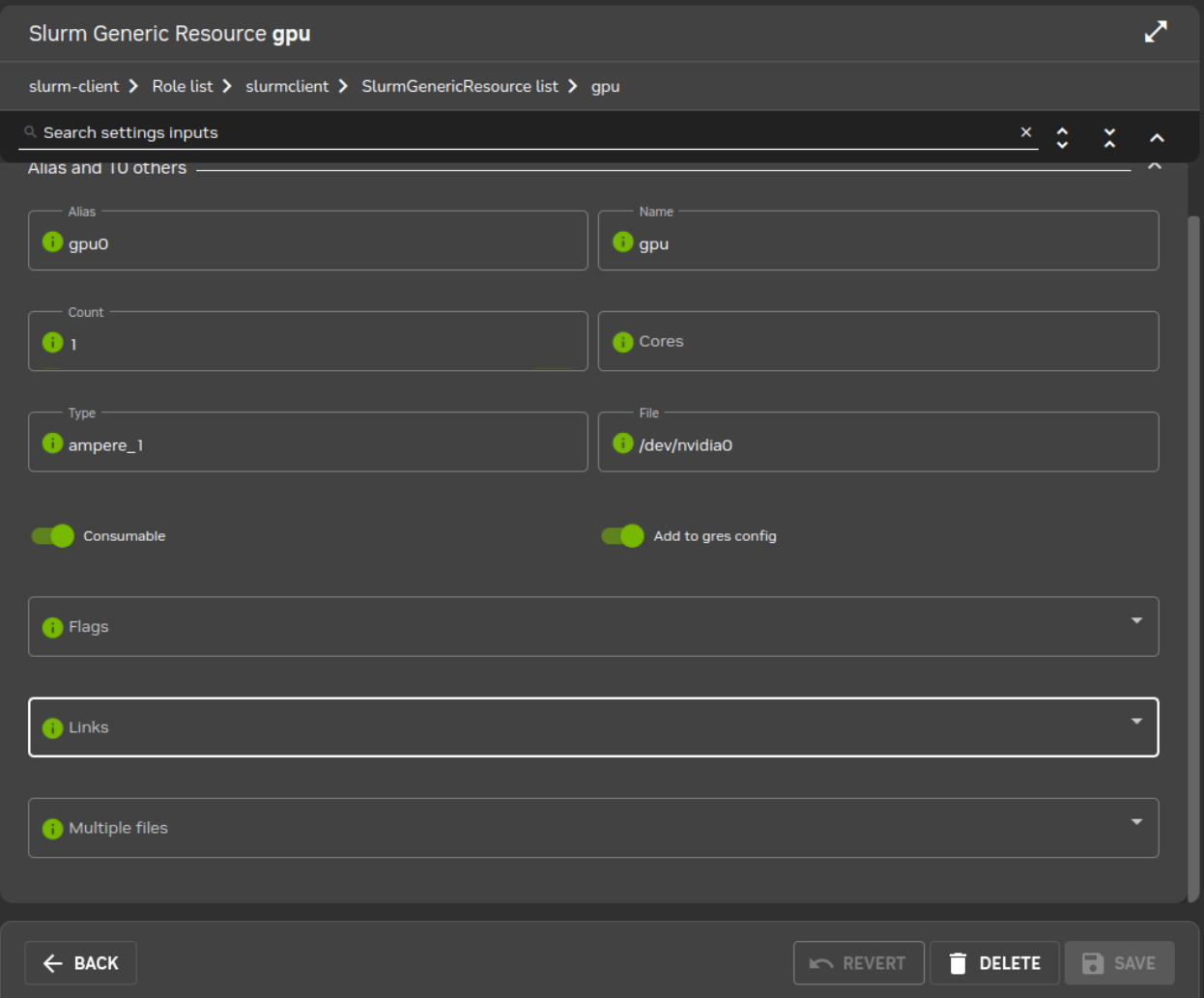Screen dimensions: 1204x998
Task: Open the Links dropdown
Action: click(x=1137, y=721)
